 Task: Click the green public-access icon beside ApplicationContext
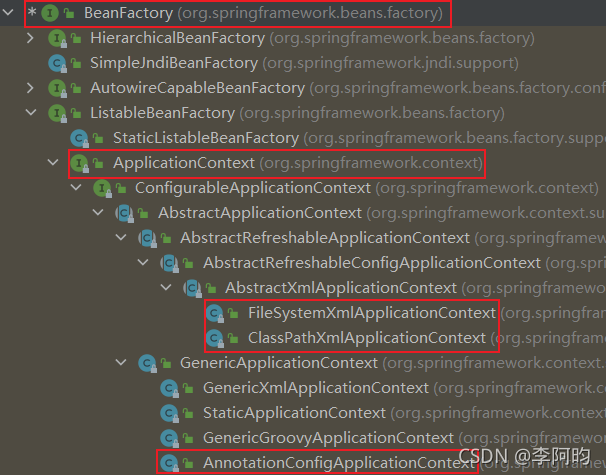click(99, 163)
